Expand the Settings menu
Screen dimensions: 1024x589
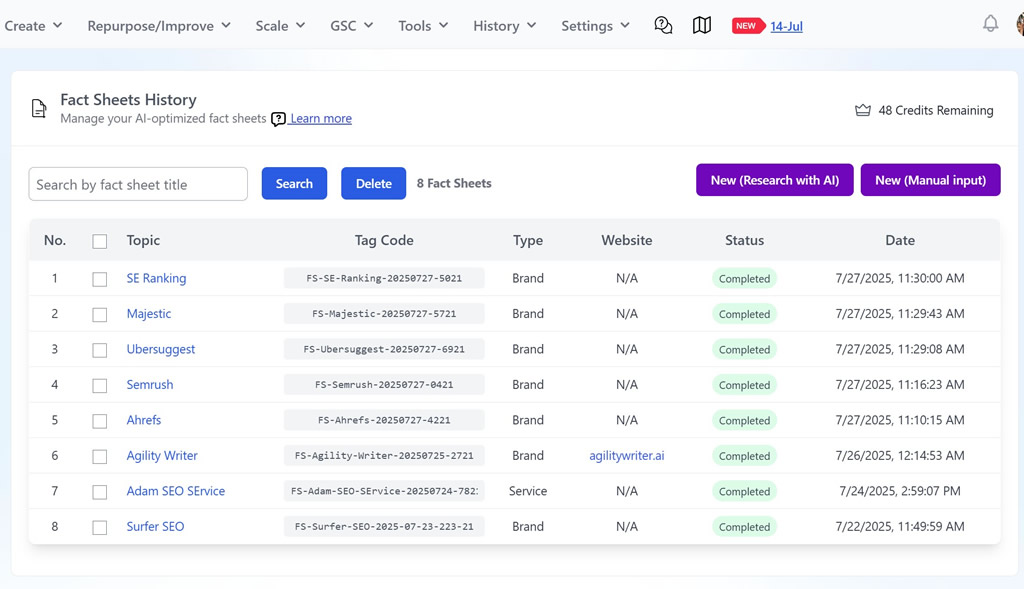pyautogui.click(x=596, y=25)
